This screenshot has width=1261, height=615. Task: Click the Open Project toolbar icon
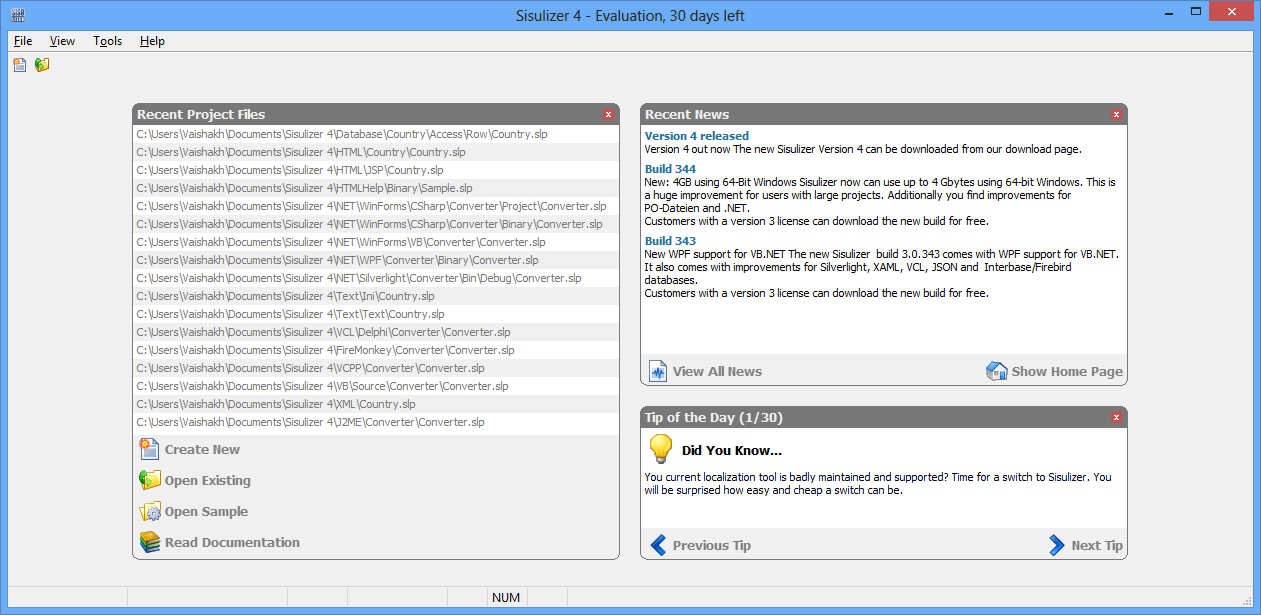42,65
